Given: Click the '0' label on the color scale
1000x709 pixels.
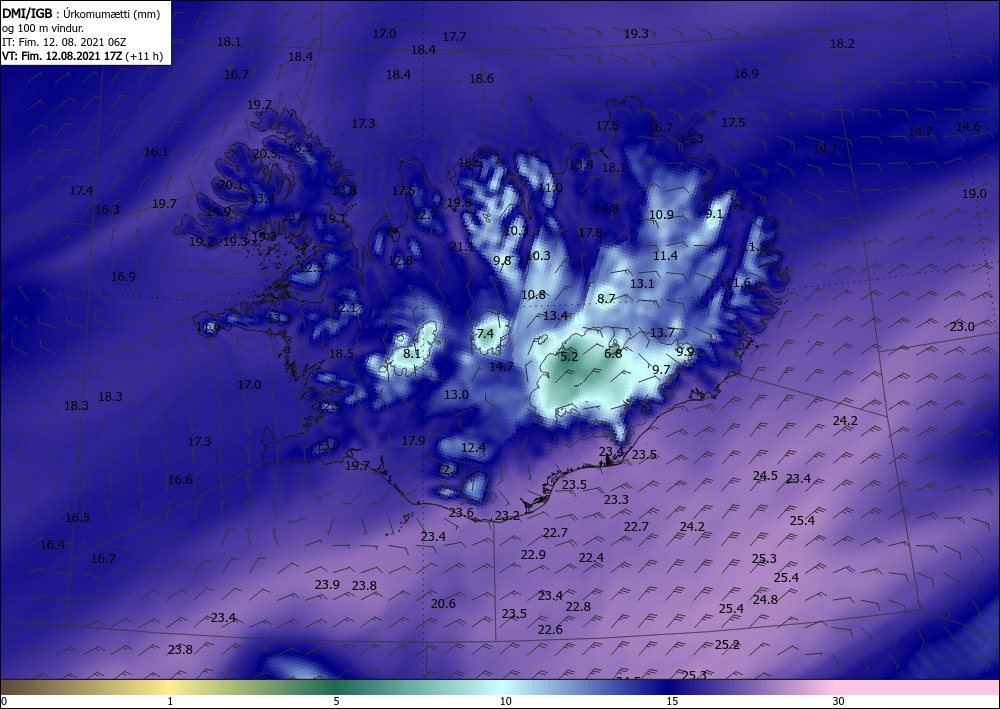Looking at the screenshot, I should (x=4, y=701).
